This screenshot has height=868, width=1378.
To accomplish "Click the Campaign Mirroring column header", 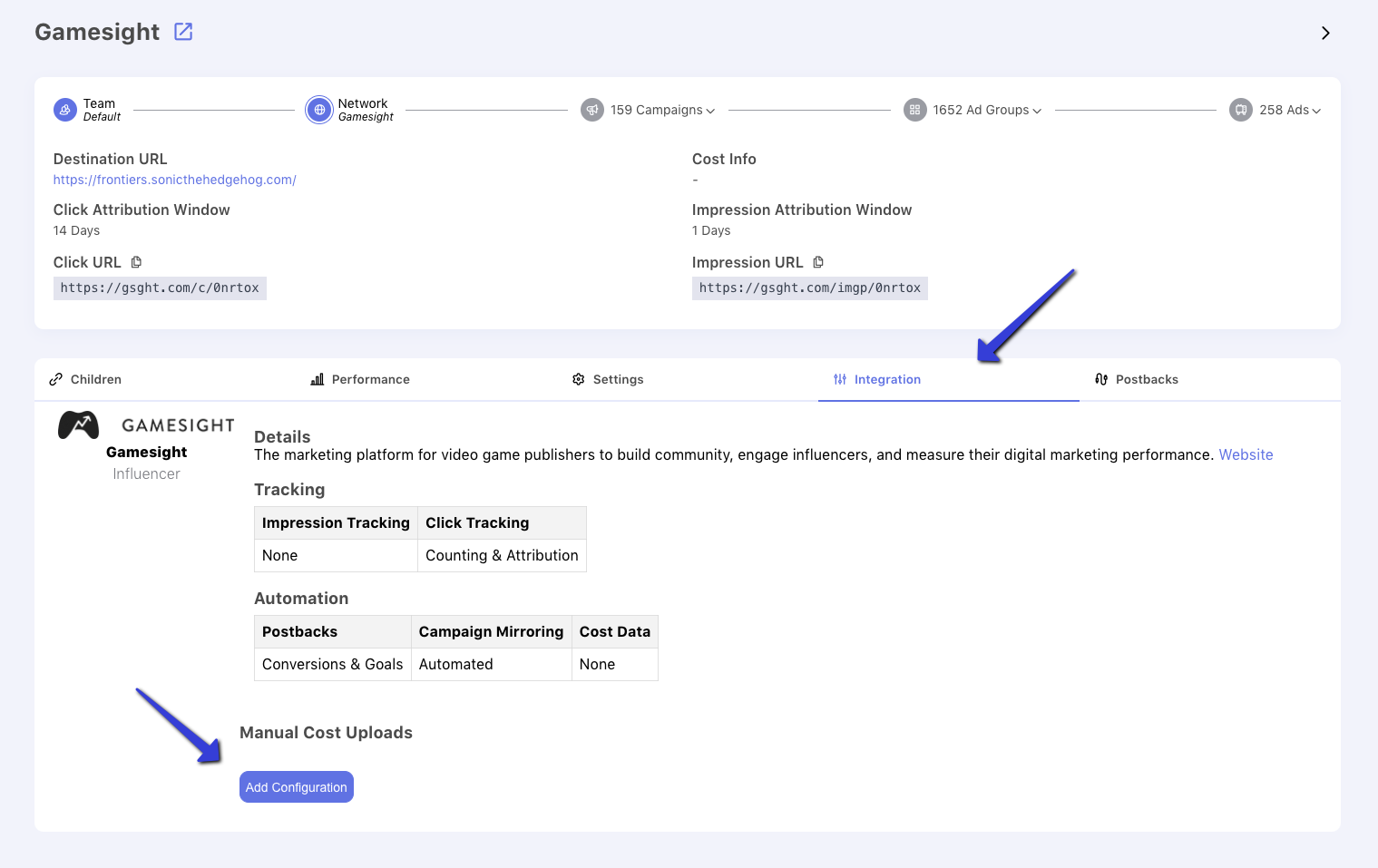I will point(491,631).
